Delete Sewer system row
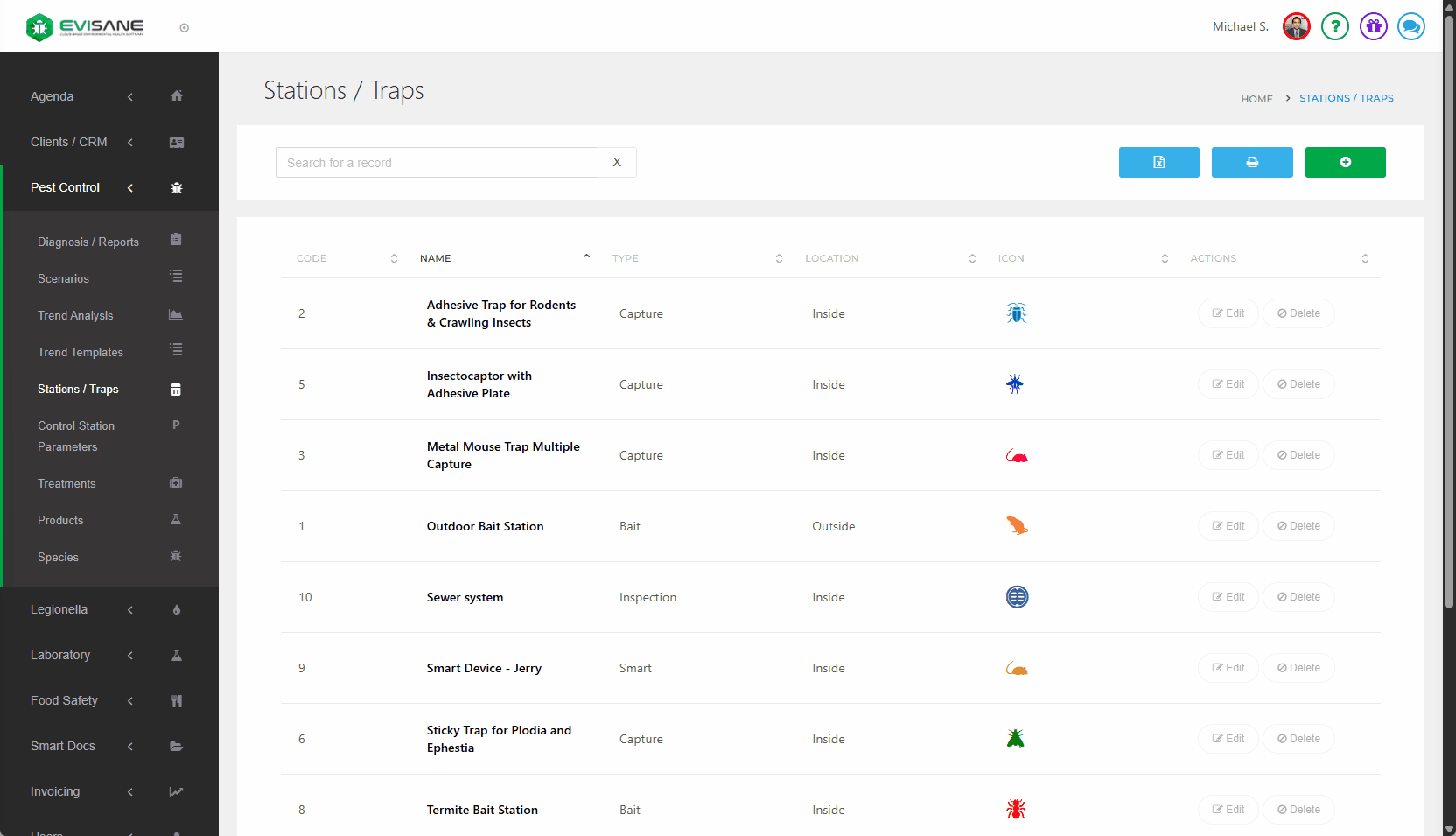Screen dimensions: 1456x836 point(1298,597)
